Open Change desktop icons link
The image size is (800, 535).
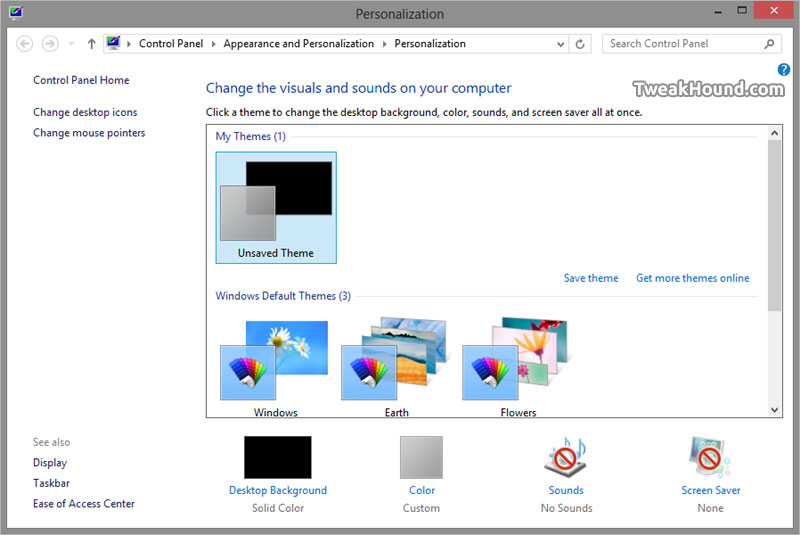[85, 112]
